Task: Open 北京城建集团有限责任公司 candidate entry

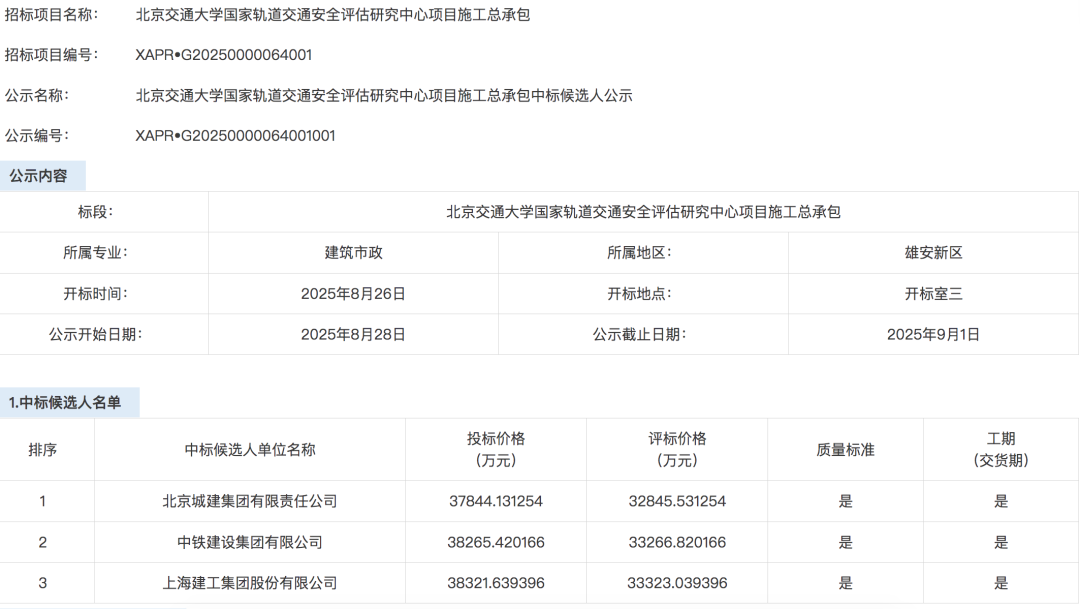Action: [x=248, y=501]
